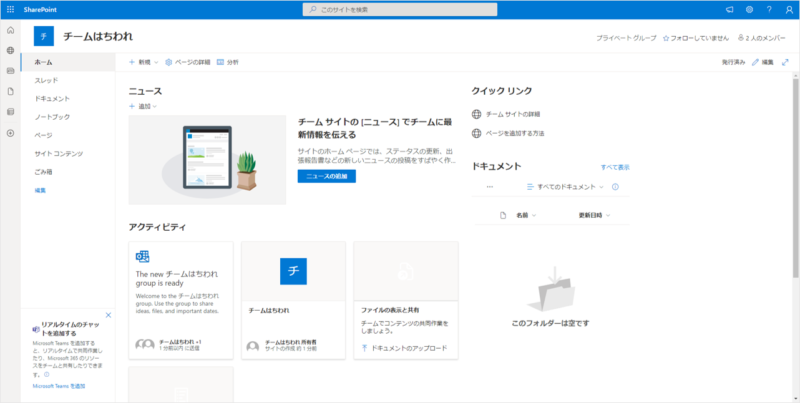This screenshot has height=403, width=800.
Task: Click the Home icon in the app bar
Action: [10, 31]
